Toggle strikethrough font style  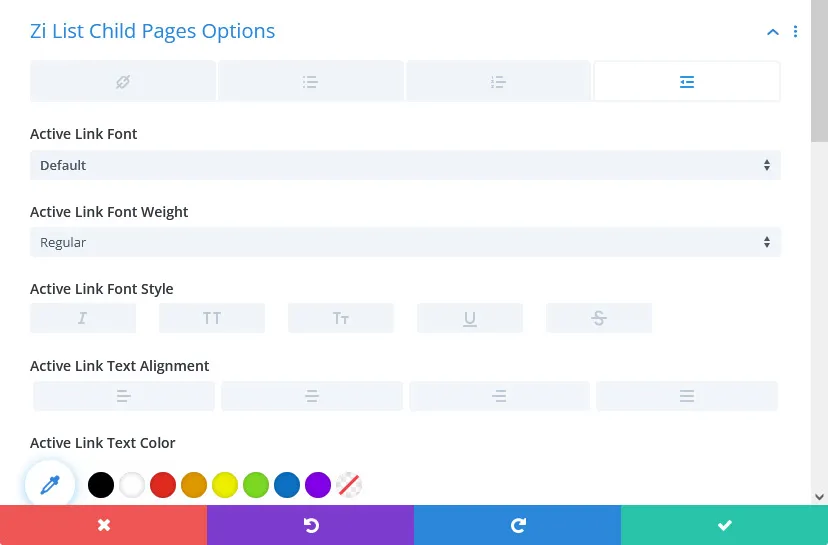click(599, 318)
